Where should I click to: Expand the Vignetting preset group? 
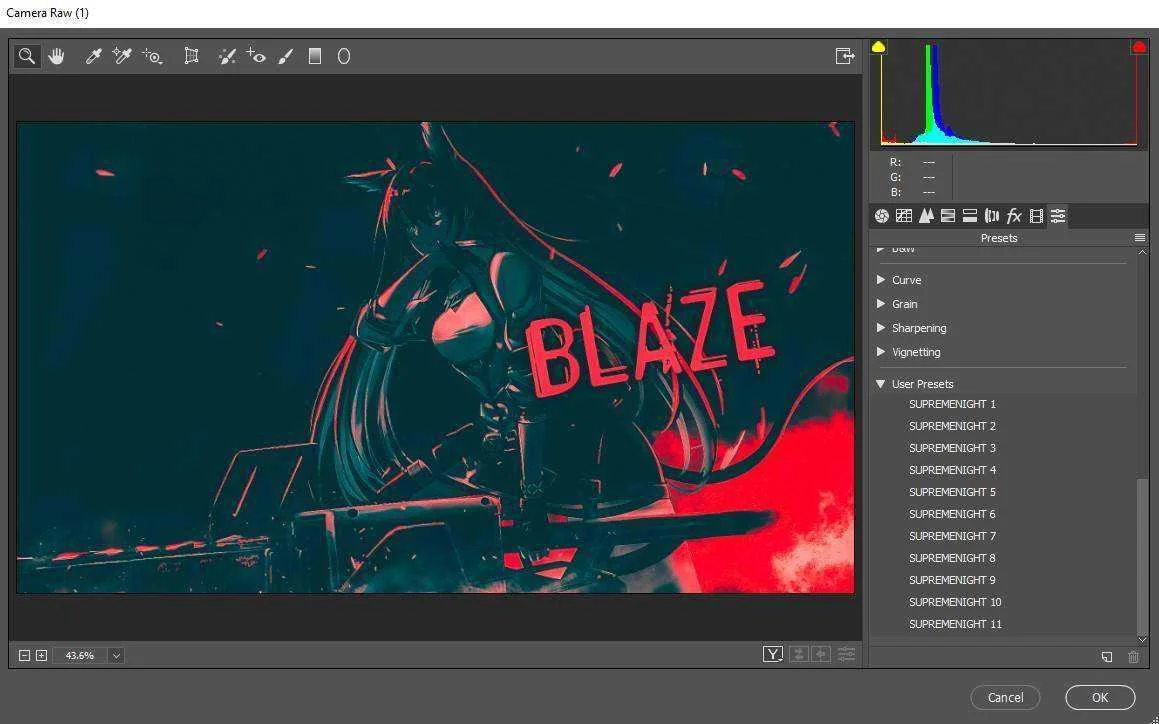[881, 351]
